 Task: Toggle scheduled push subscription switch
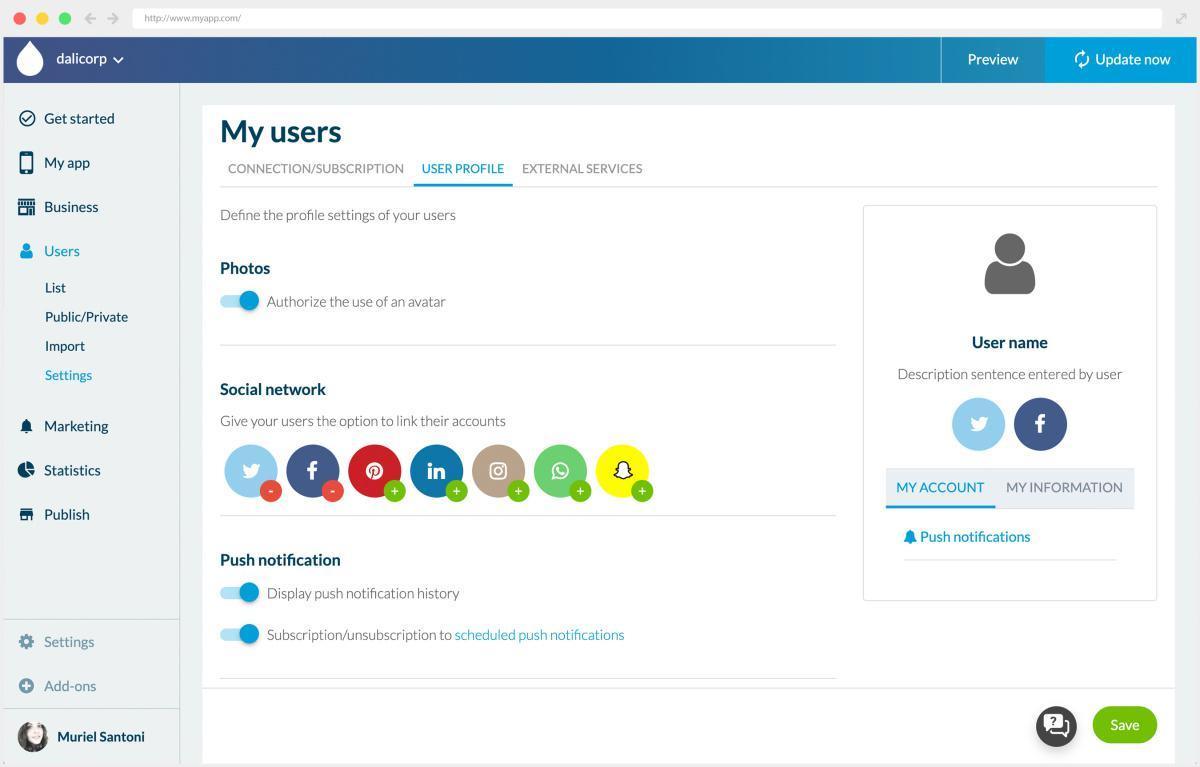click(240, 634)
